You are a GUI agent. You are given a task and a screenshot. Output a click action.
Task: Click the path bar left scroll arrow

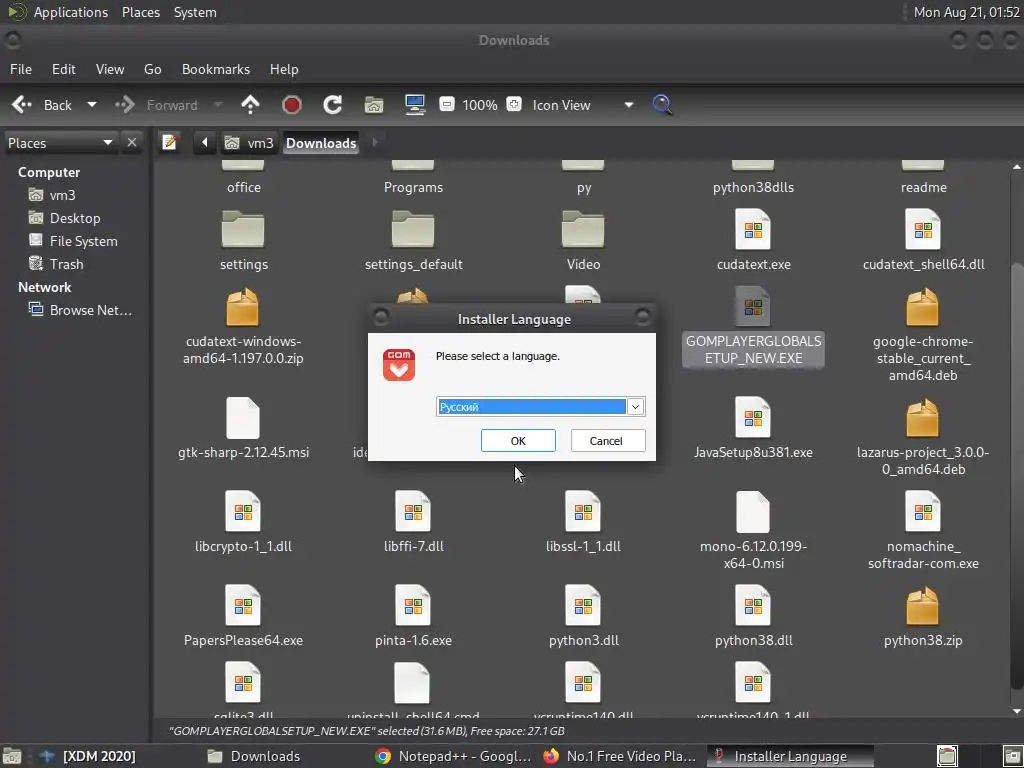204,142
